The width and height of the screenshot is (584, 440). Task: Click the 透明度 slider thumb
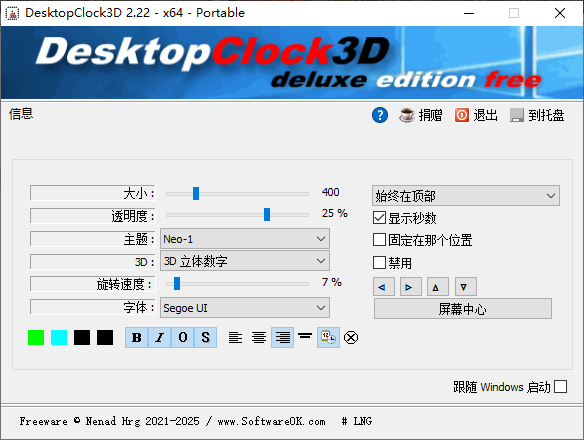coord(267,214)
